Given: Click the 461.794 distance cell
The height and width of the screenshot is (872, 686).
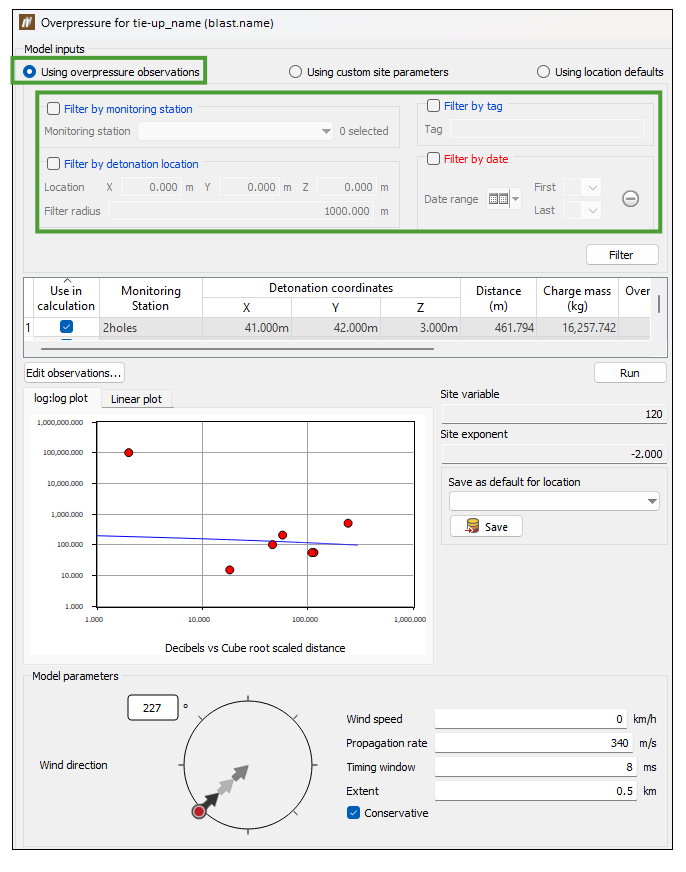Looking at the screenshot, I should point(498,328).
